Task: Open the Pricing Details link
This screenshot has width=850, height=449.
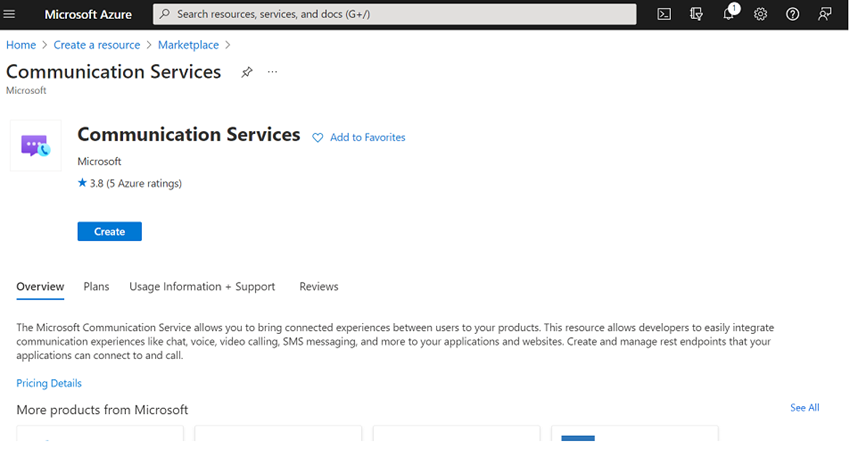Action: click(x=49, y=383)
